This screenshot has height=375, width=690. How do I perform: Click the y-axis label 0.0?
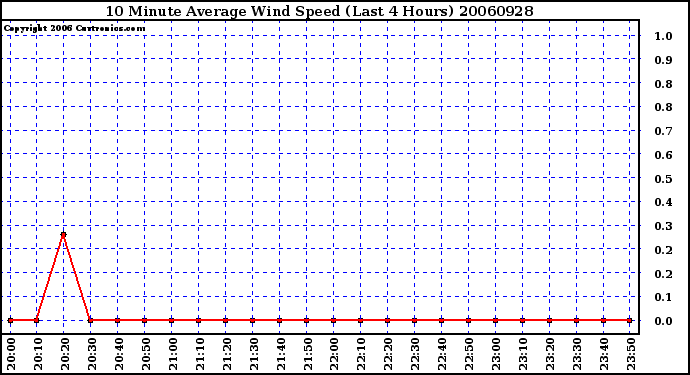pos(663,321)
